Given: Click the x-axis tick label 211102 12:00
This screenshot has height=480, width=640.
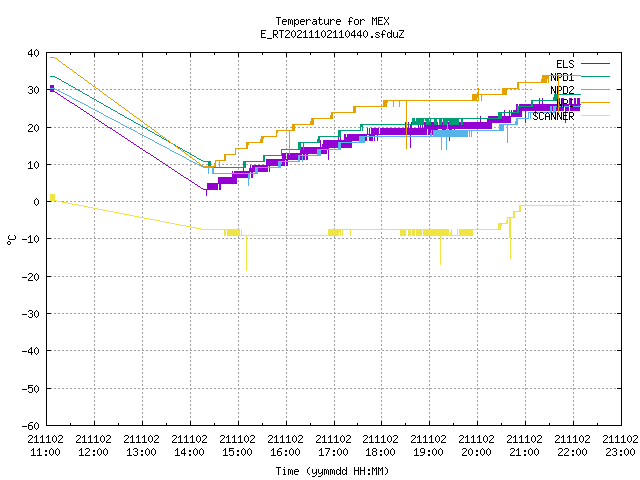Looking at the screenshot, I should (93, 446).
